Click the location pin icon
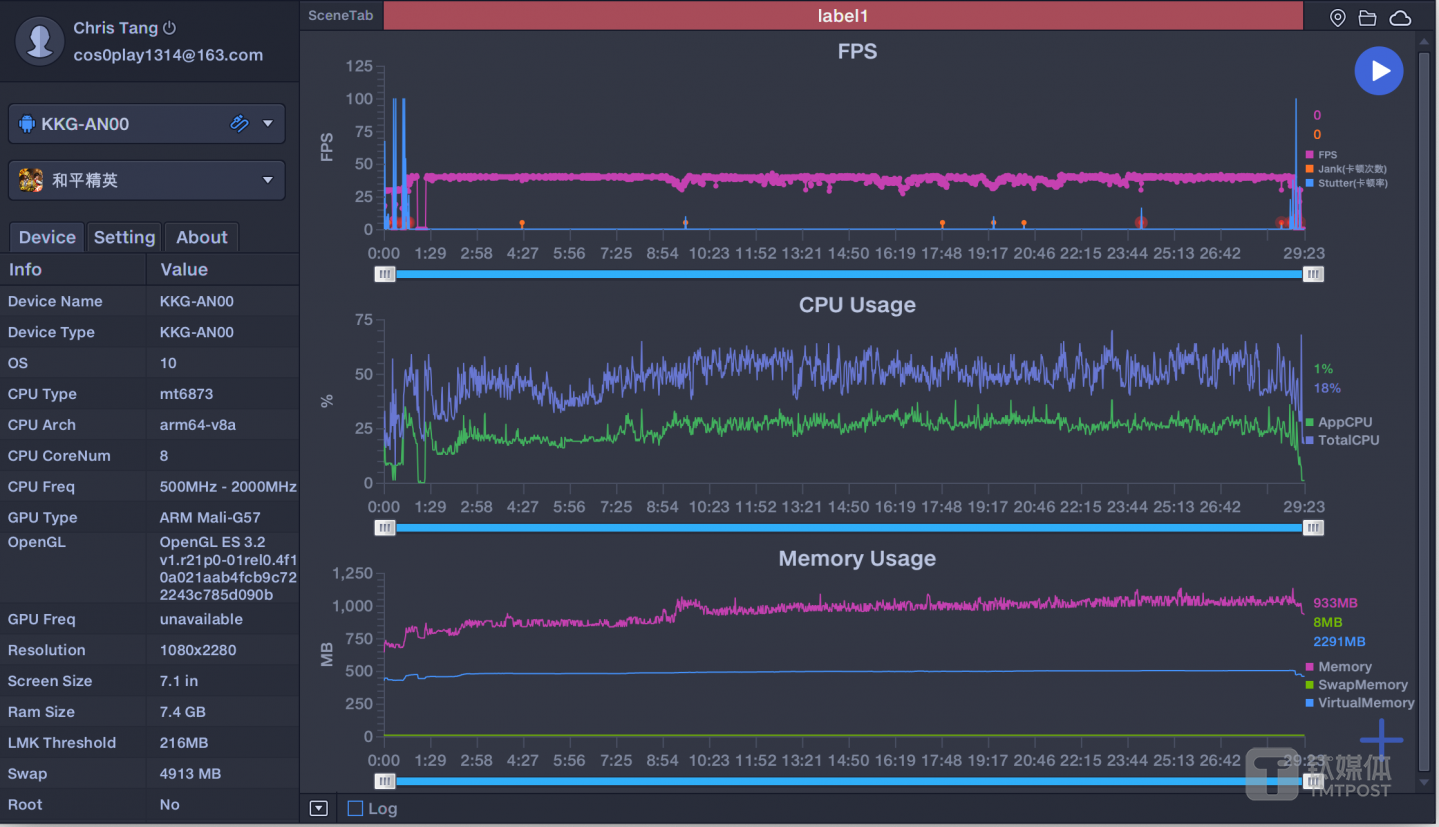1439x827 pixels. coord(1337,18)
